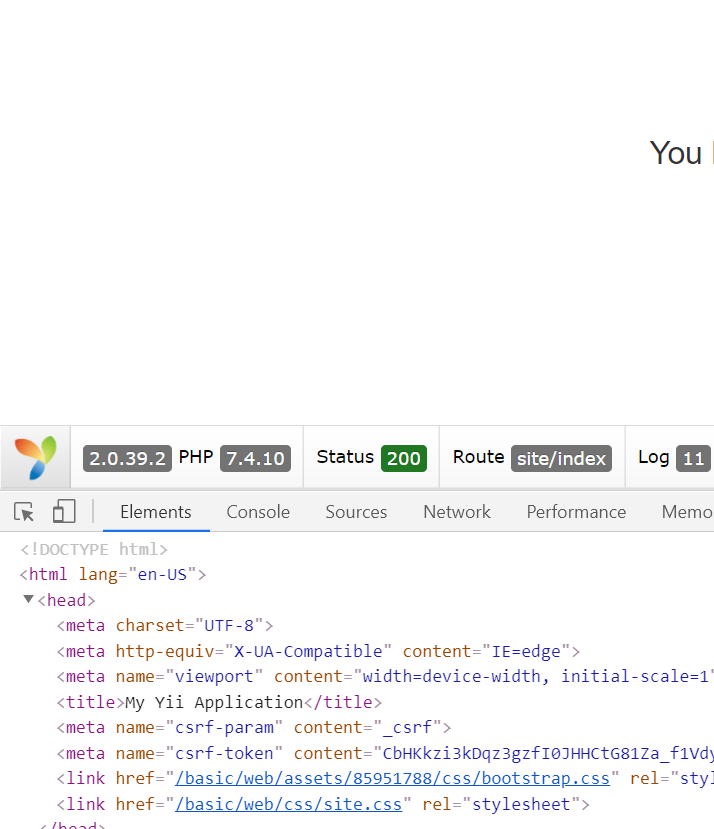This screenshot has height=829, width=714.
Task: Select the title My Yii Application node
Action: point(219,702)
